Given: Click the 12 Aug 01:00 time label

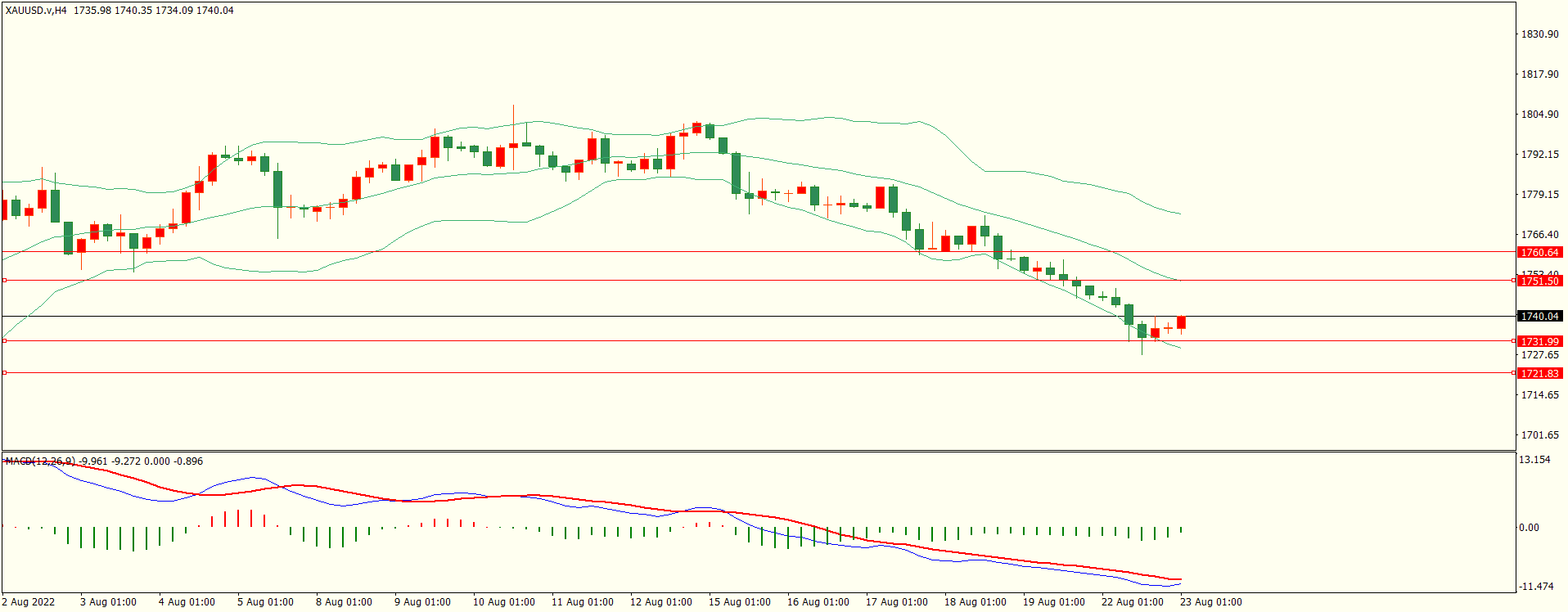Looking at the screenshot, I should click(661, 602).
